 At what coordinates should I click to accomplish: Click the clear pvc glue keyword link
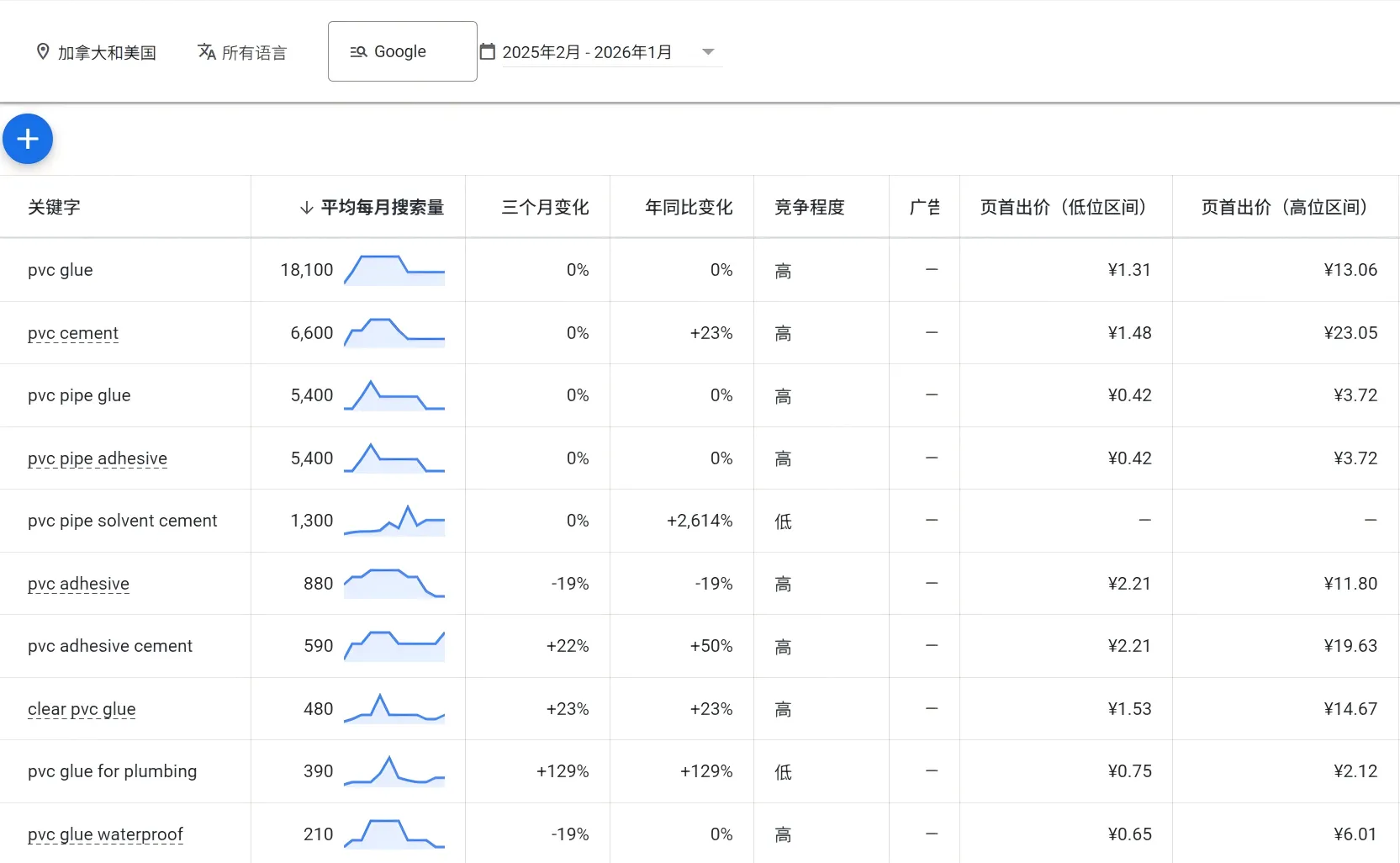click(x=82, y=709)
